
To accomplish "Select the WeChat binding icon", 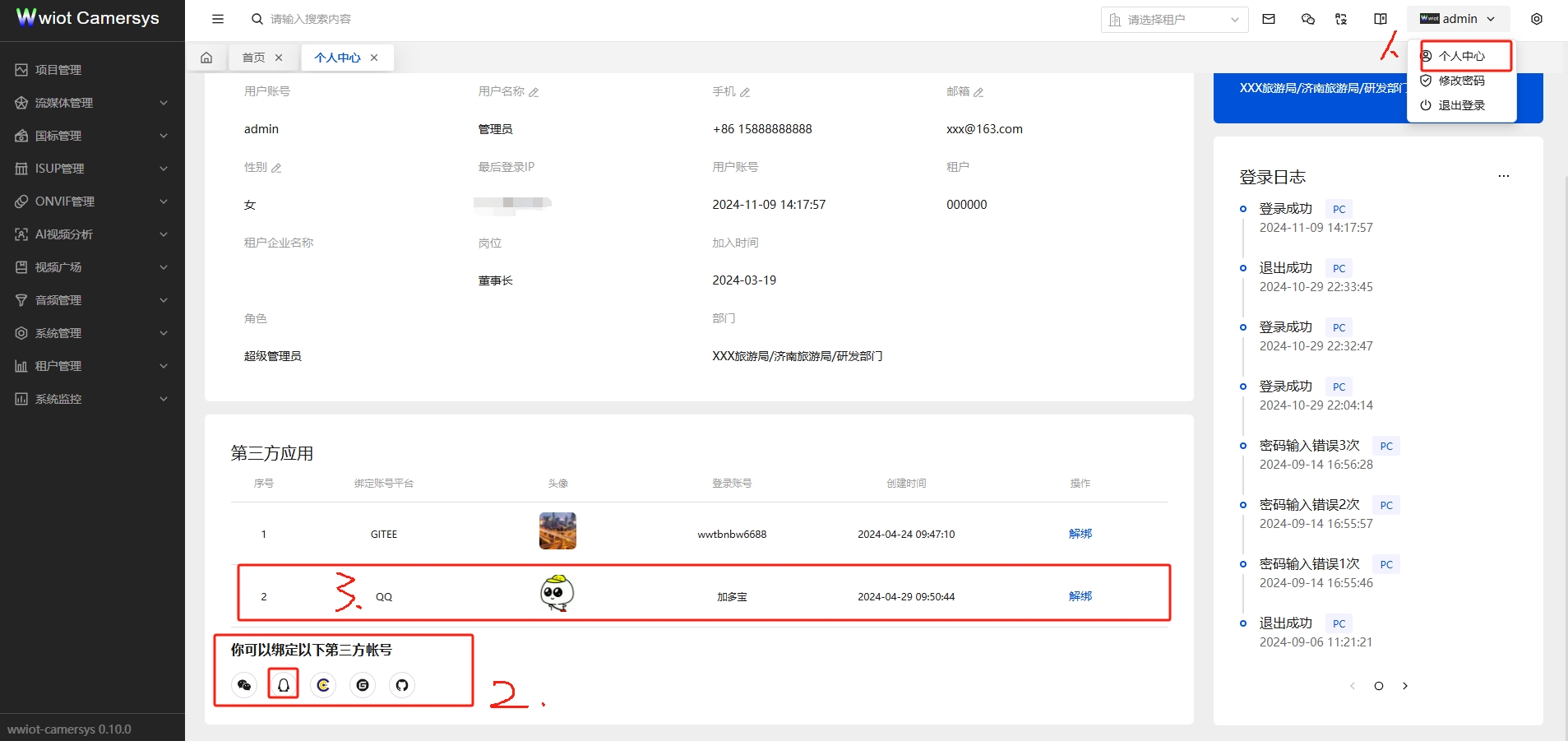I will click(243, 684).
